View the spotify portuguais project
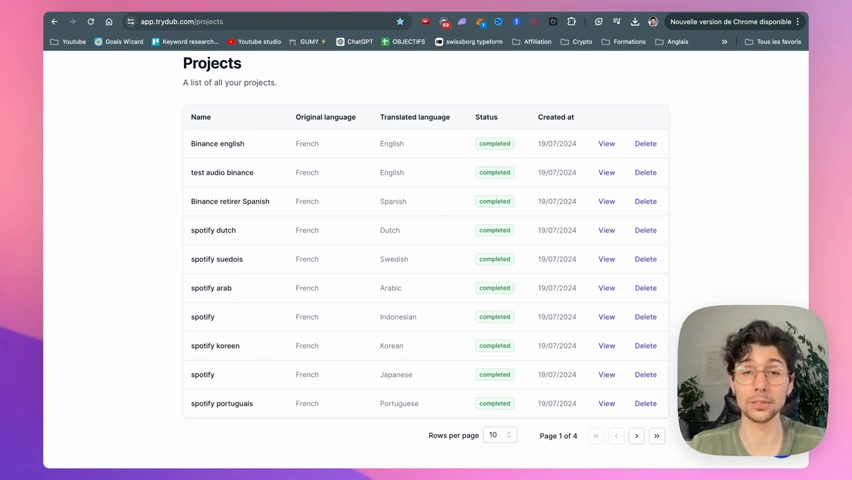This screenshot has width=852, height=480. click(x=606, y=403)
